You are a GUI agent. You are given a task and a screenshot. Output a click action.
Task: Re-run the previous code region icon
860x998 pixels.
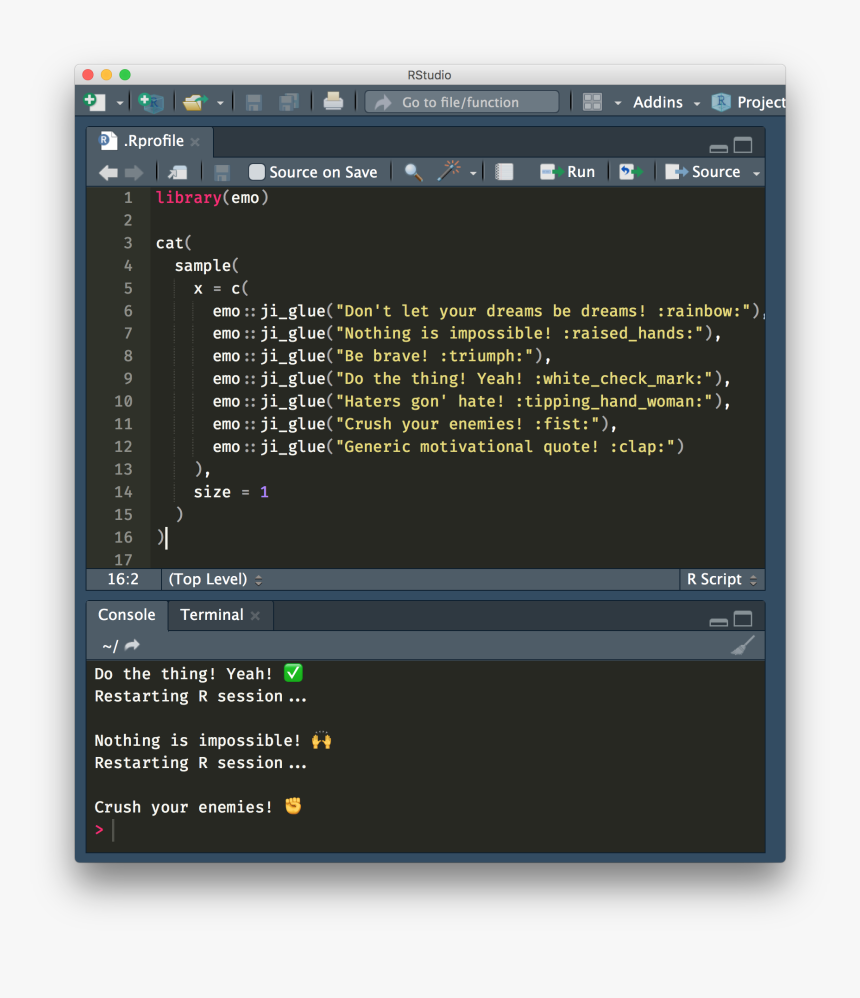[x=631, y=171]
